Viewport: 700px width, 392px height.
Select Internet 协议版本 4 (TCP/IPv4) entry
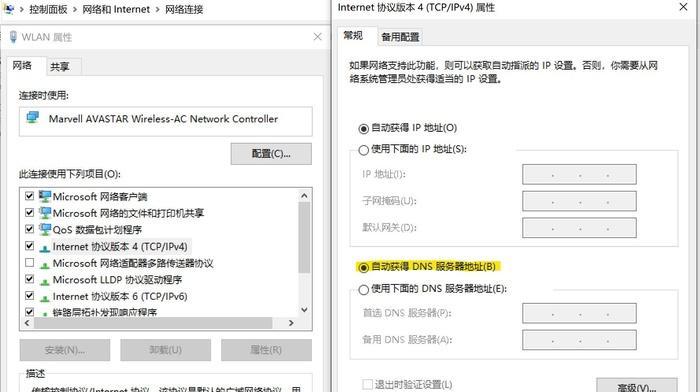coord(120,246)
